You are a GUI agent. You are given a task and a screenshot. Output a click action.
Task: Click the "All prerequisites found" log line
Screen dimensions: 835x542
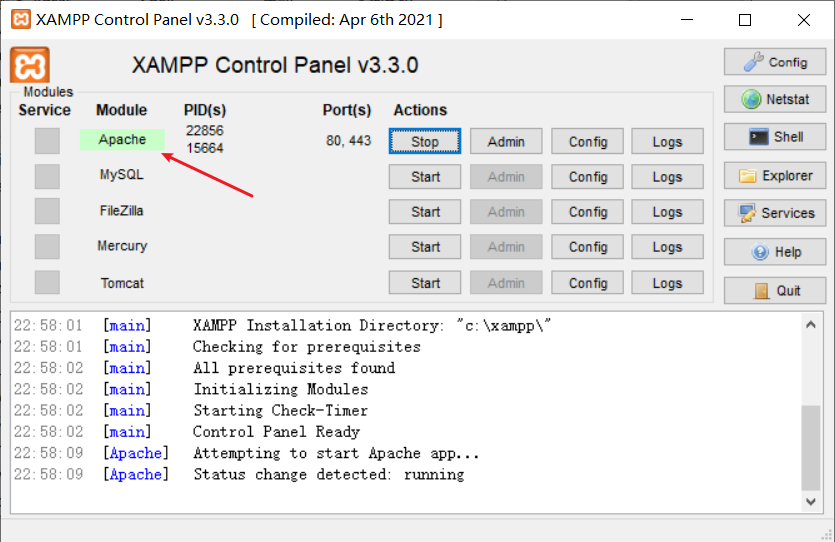pyautogui.click(x=294, y=368)
